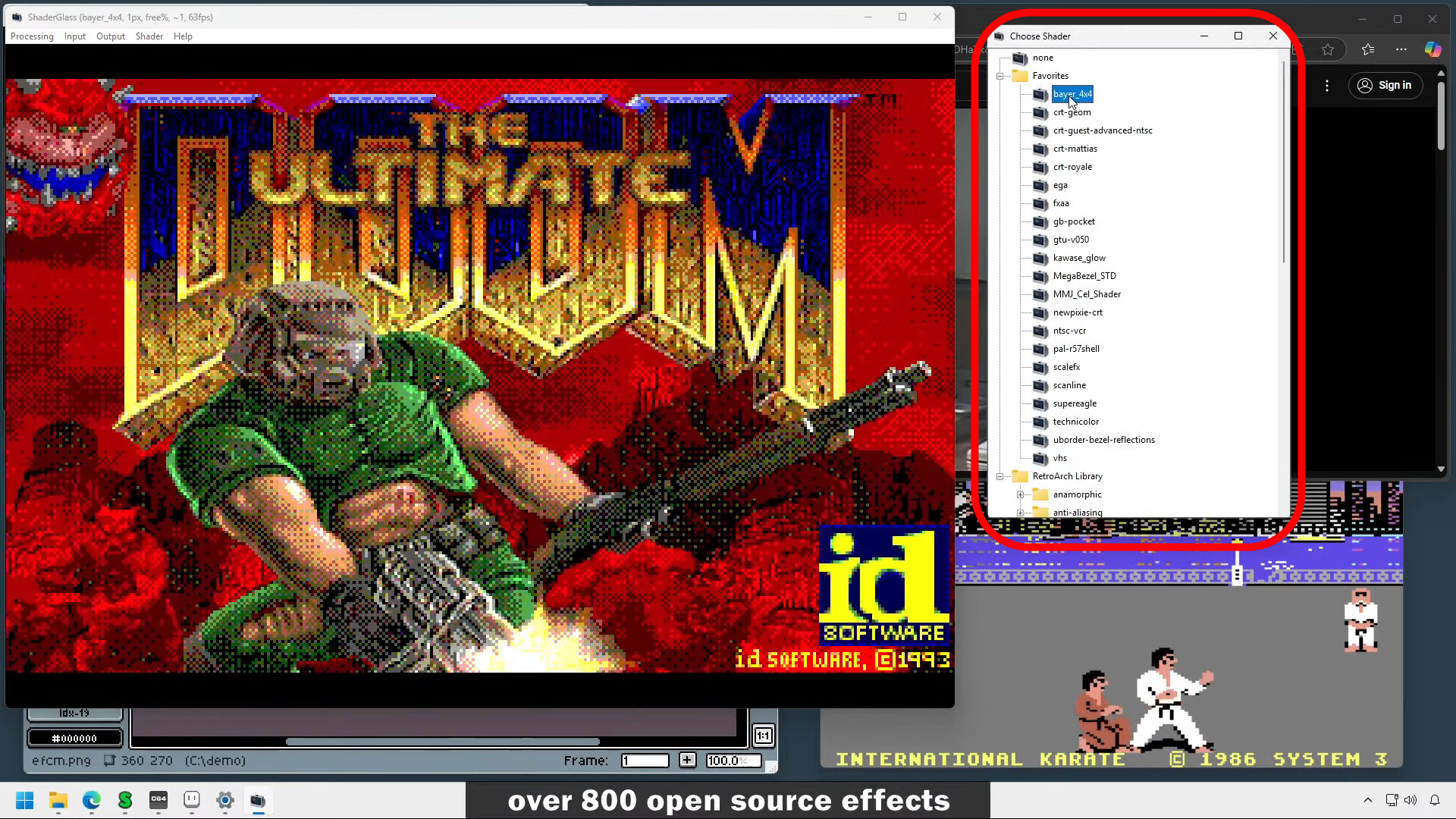Click the #000000 color field
The height and width of the screenshot is (819, 1456).
(x=74, y=738)
